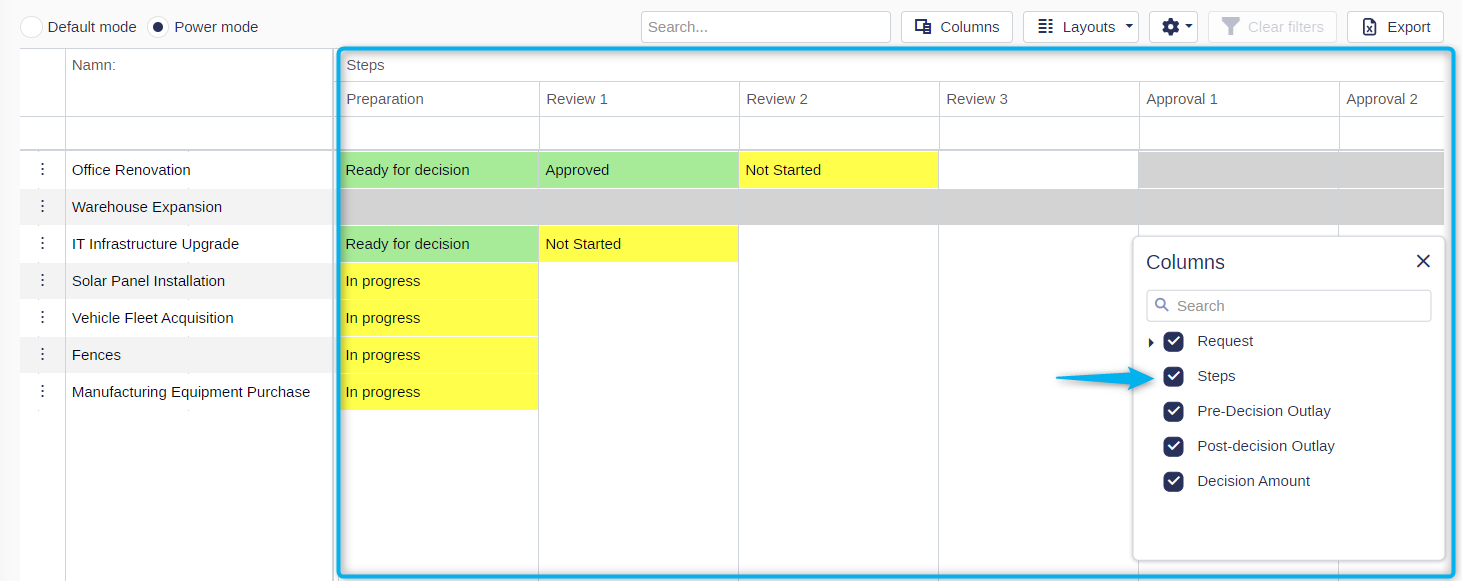Screen dimensions: 1462x581
Task: Select the Fences row name
Action: pos(96,355)
